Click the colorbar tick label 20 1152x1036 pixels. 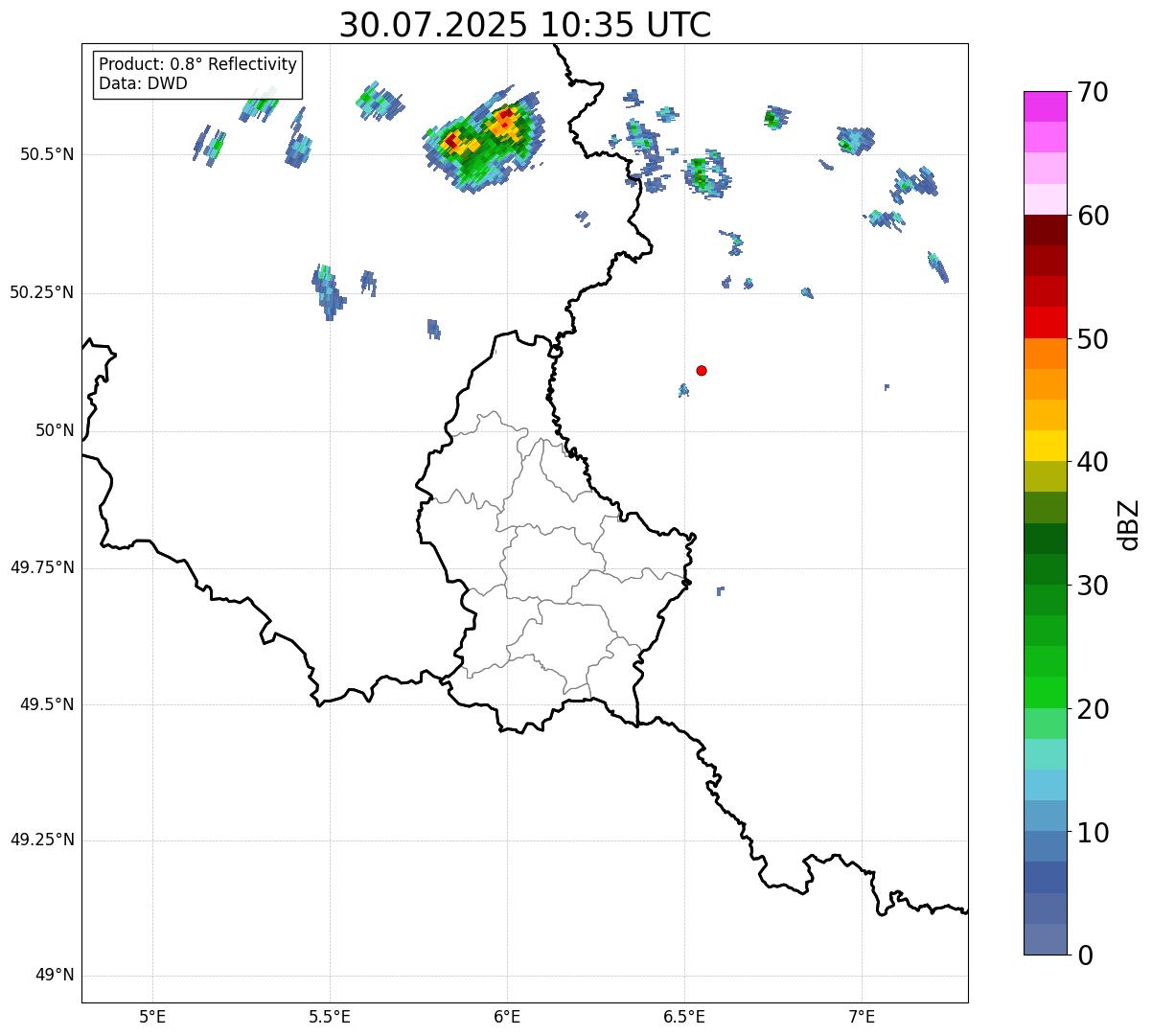pyautogui.click(x=1094, y=709)
